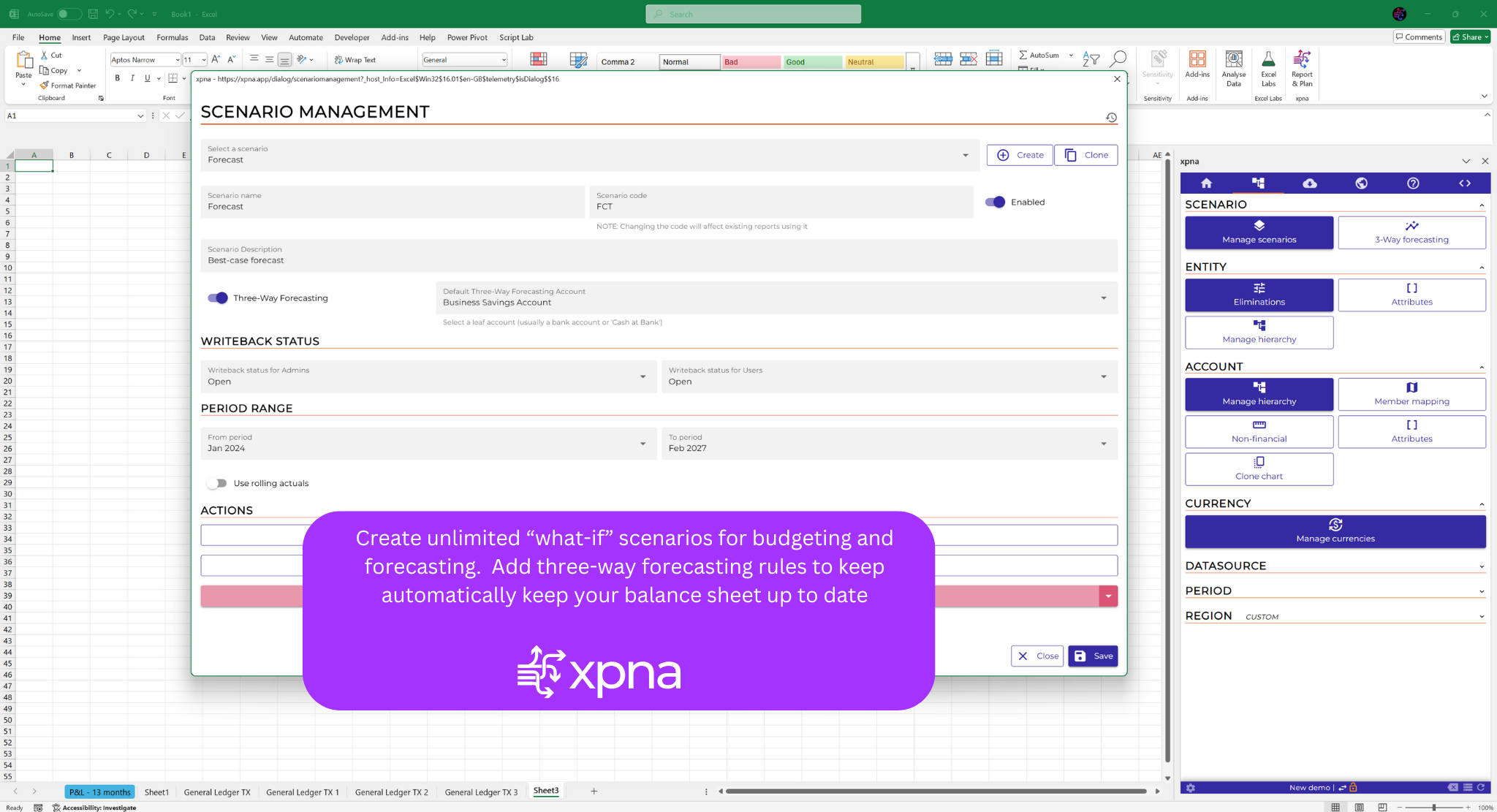Screen dimensions: 1497x812
Task: Click the Report & Plan ribbon icon
Action: pyautogui.click(x=1302, y=69)
